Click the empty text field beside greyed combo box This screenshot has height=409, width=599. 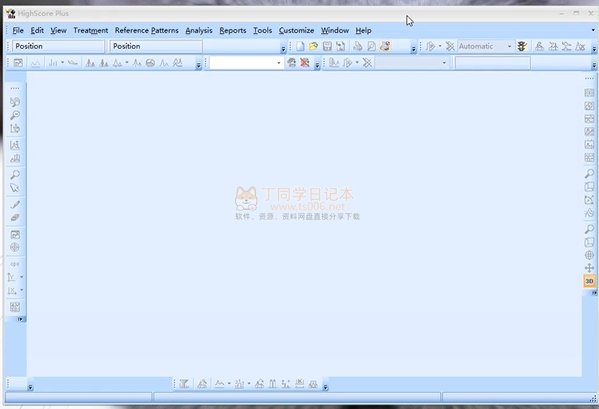click(492, 63)
